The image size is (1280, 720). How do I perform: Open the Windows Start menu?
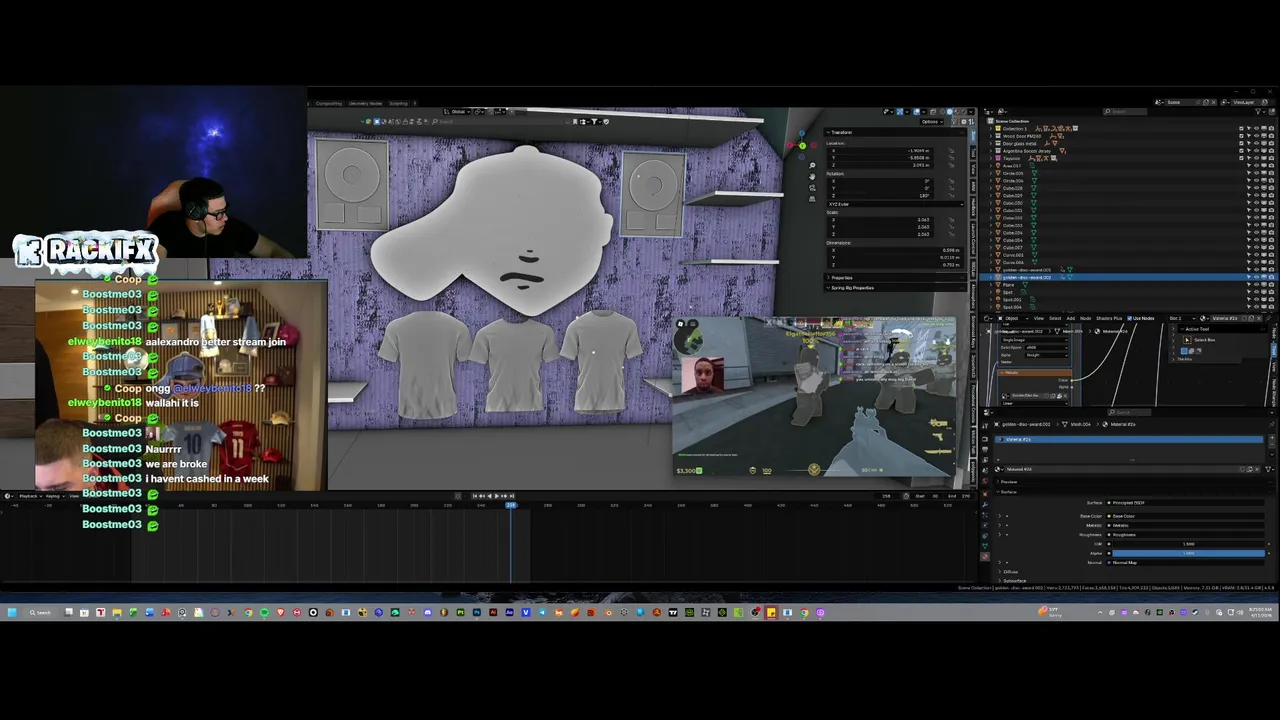point(11,612)
